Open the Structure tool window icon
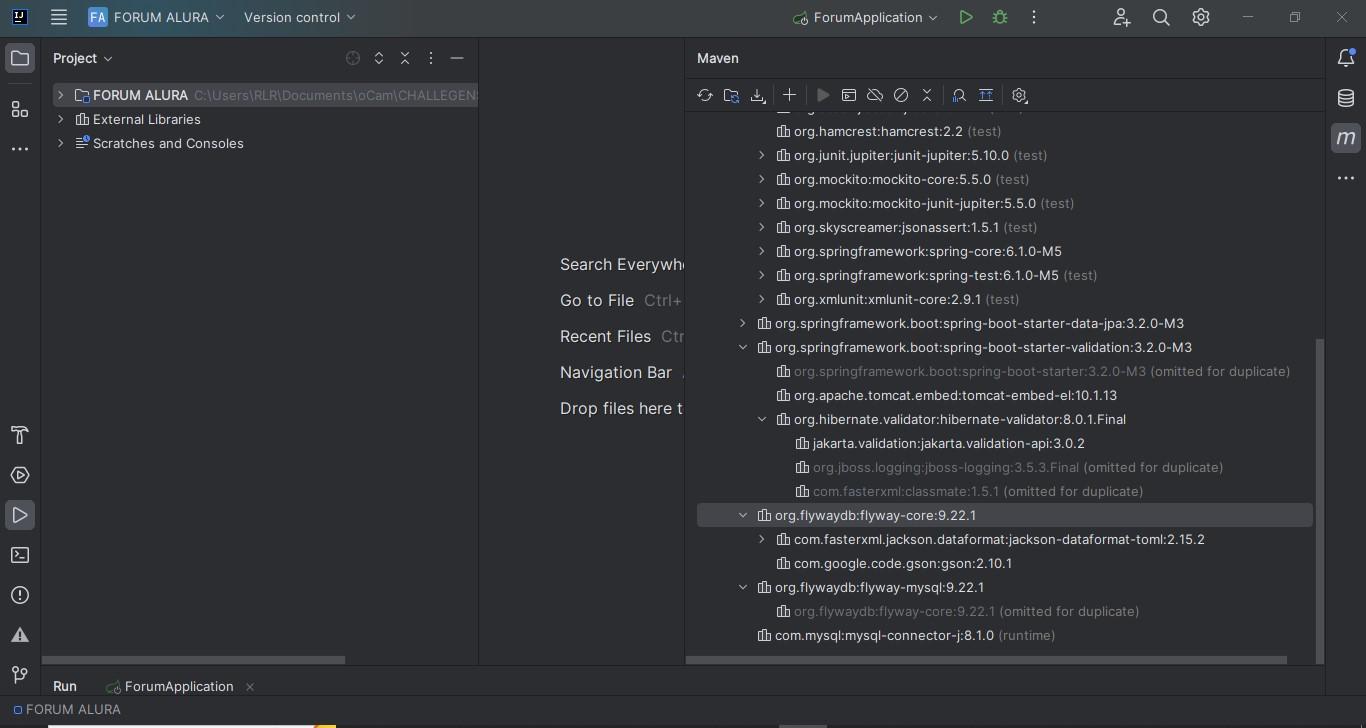Screen dimensions: 1366x728 point(20,109)
